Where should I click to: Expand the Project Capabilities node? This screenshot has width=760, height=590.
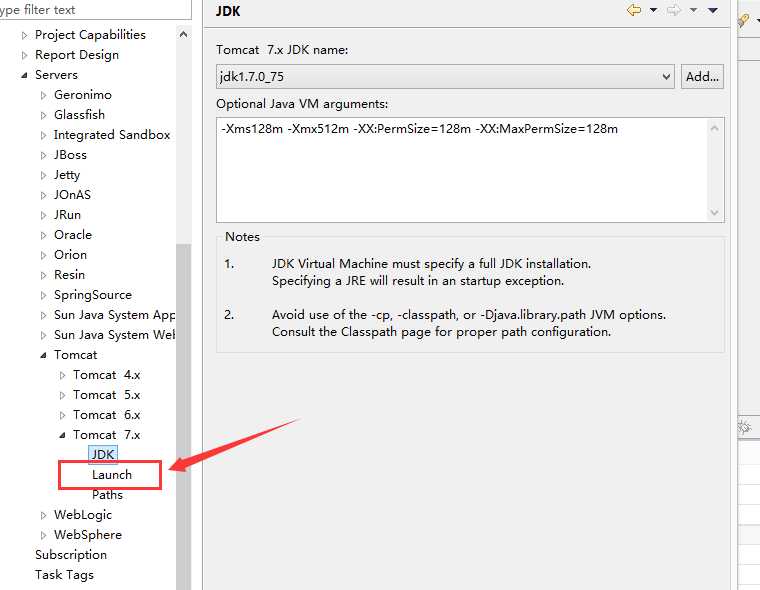(25, 35)
